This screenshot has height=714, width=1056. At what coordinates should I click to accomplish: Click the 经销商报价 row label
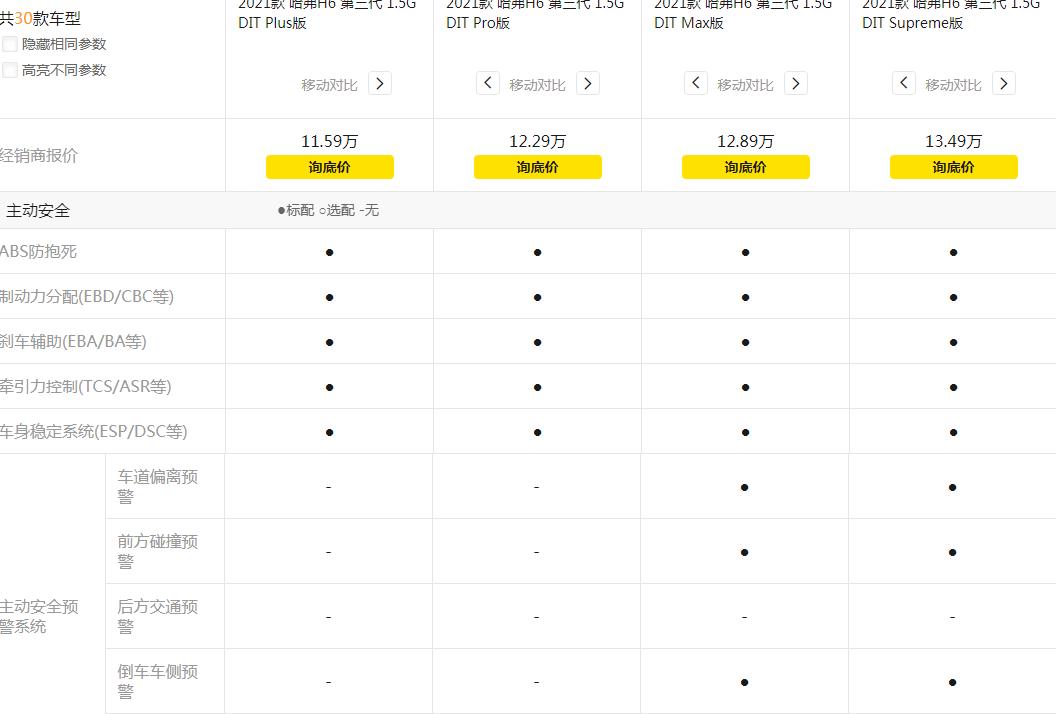point(38,156)
